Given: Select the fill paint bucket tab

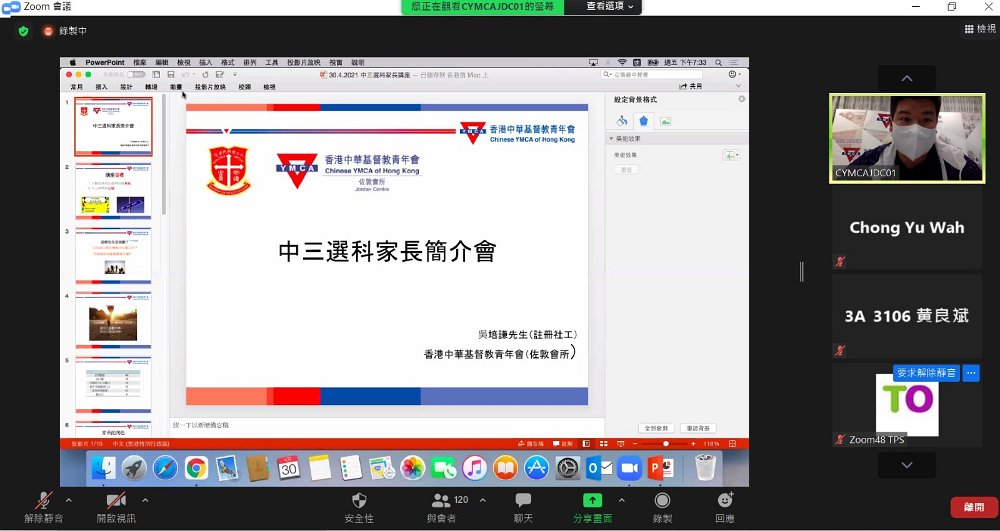Looking at the screenshot, I should coord(622,120).
